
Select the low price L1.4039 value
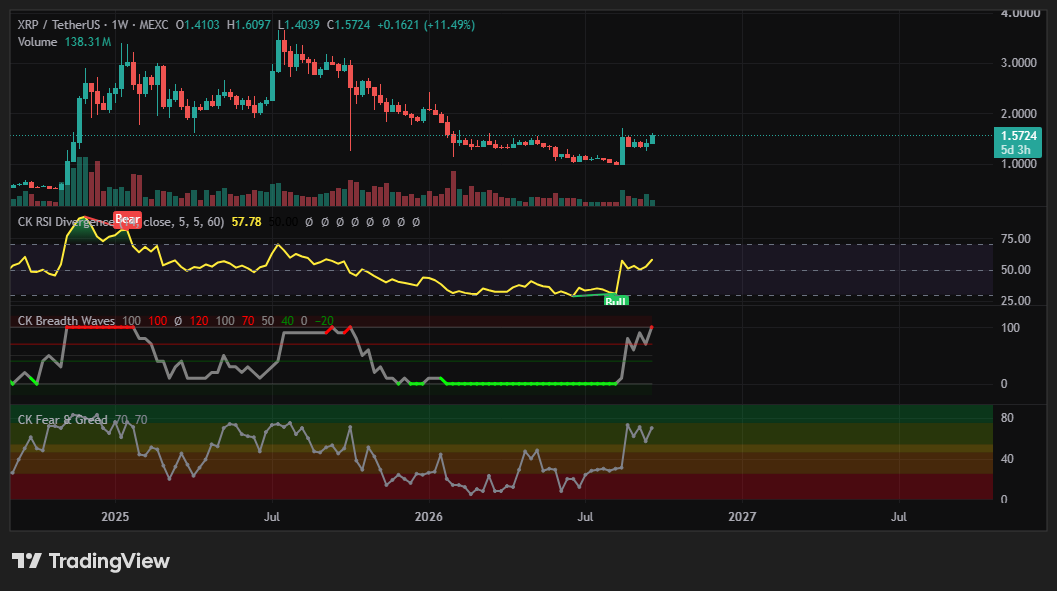(299, 25)
